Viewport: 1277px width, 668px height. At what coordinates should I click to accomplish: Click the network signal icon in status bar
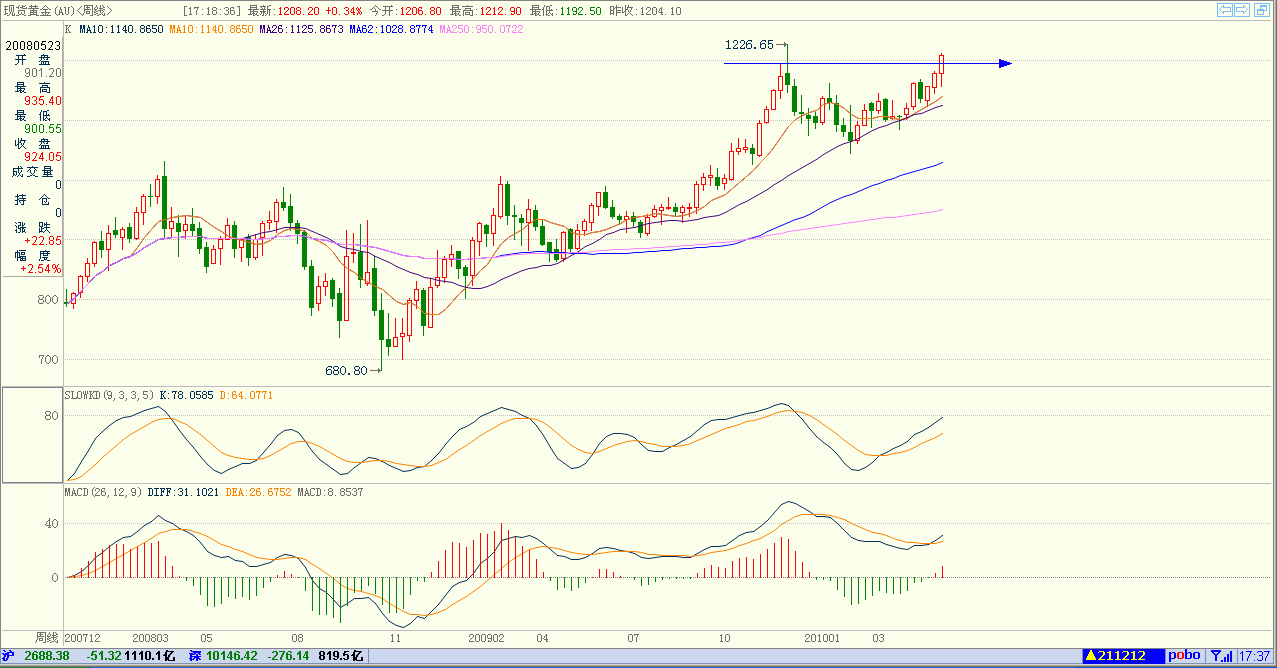coord(1221,656)
